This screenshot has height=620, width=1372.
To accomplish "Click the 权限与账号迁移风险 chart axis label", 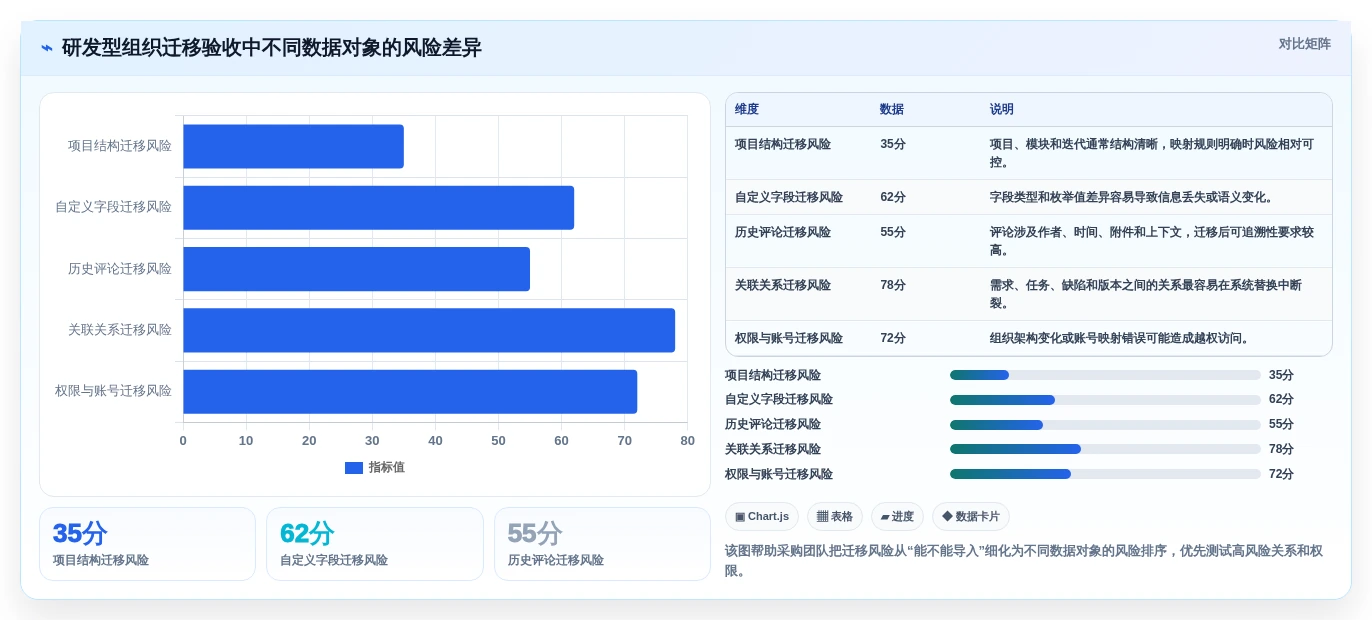I will pyautogui.click(x=114, y=391).
